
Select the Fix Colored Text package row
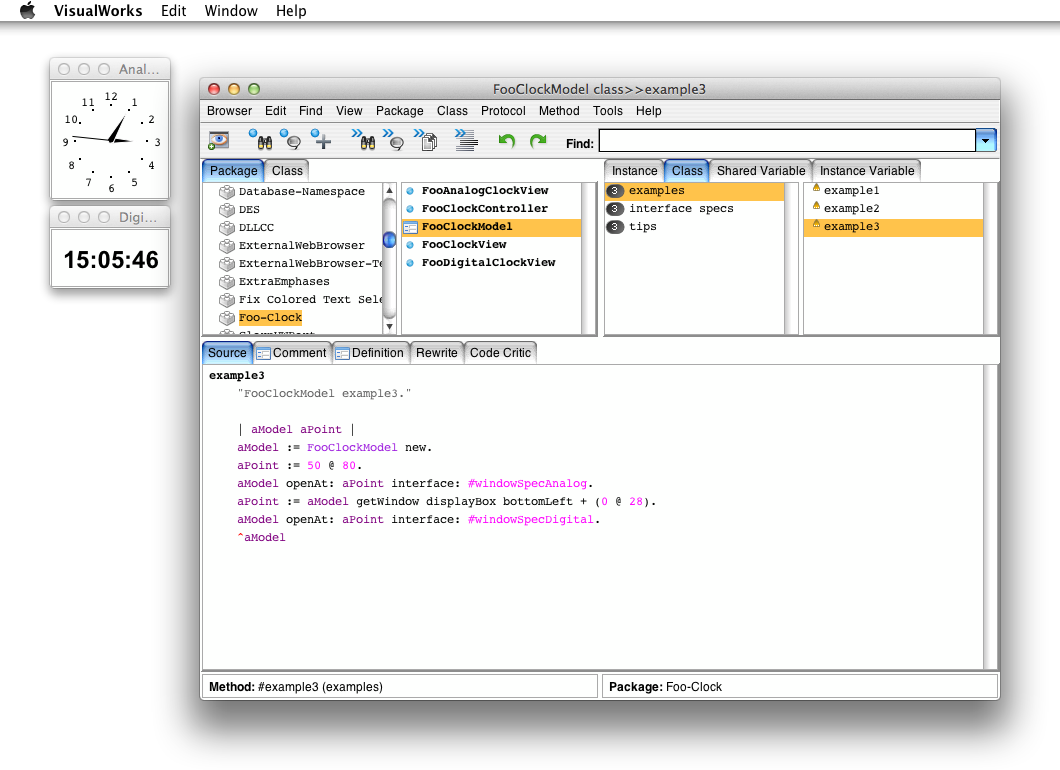click(x=293, y=299)
